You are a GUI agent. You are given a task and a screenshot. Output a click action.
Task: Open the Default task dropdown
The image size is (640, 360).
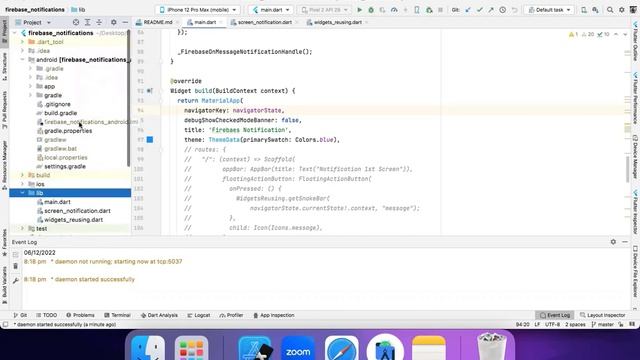point(549,10)
